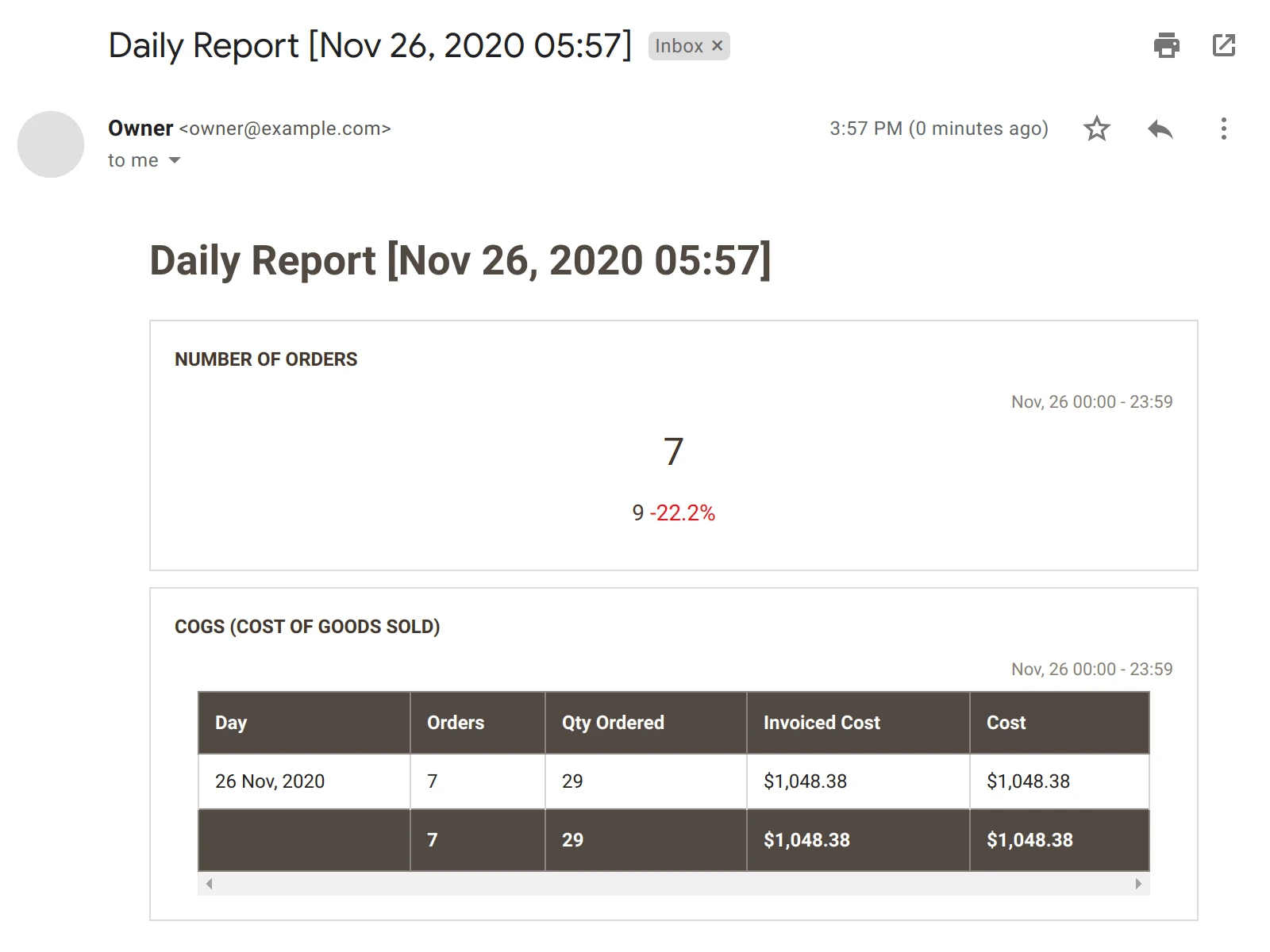Image resolution: width=1270 pixels, height=952 pixels.
Task: Reply to the Daily Report email
Action: click(1158, 129)
